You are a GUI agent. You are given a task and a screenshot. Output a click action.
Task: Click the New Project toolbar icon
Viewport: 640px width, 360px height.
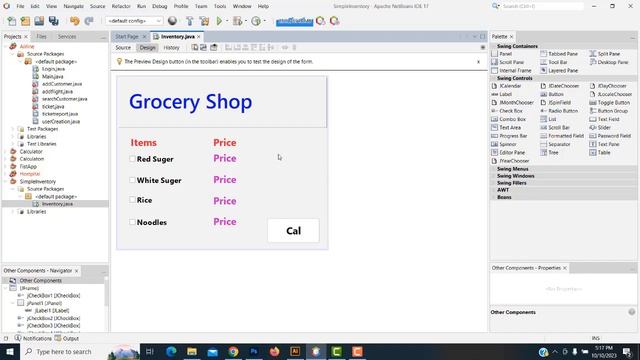coord(25,21)
